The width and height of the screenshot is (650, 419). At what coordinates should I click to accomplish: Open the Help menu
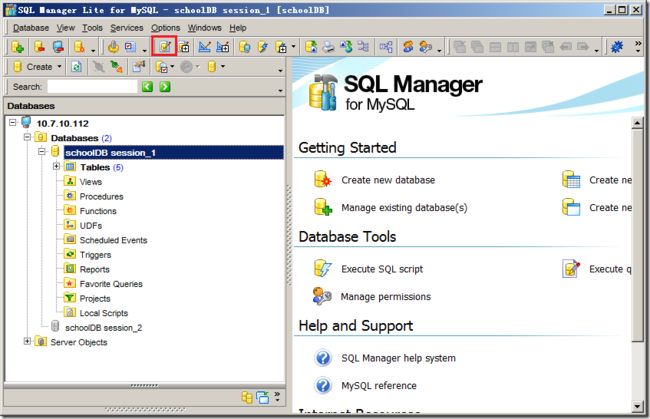pyautogui.click(x=238, y=28)
